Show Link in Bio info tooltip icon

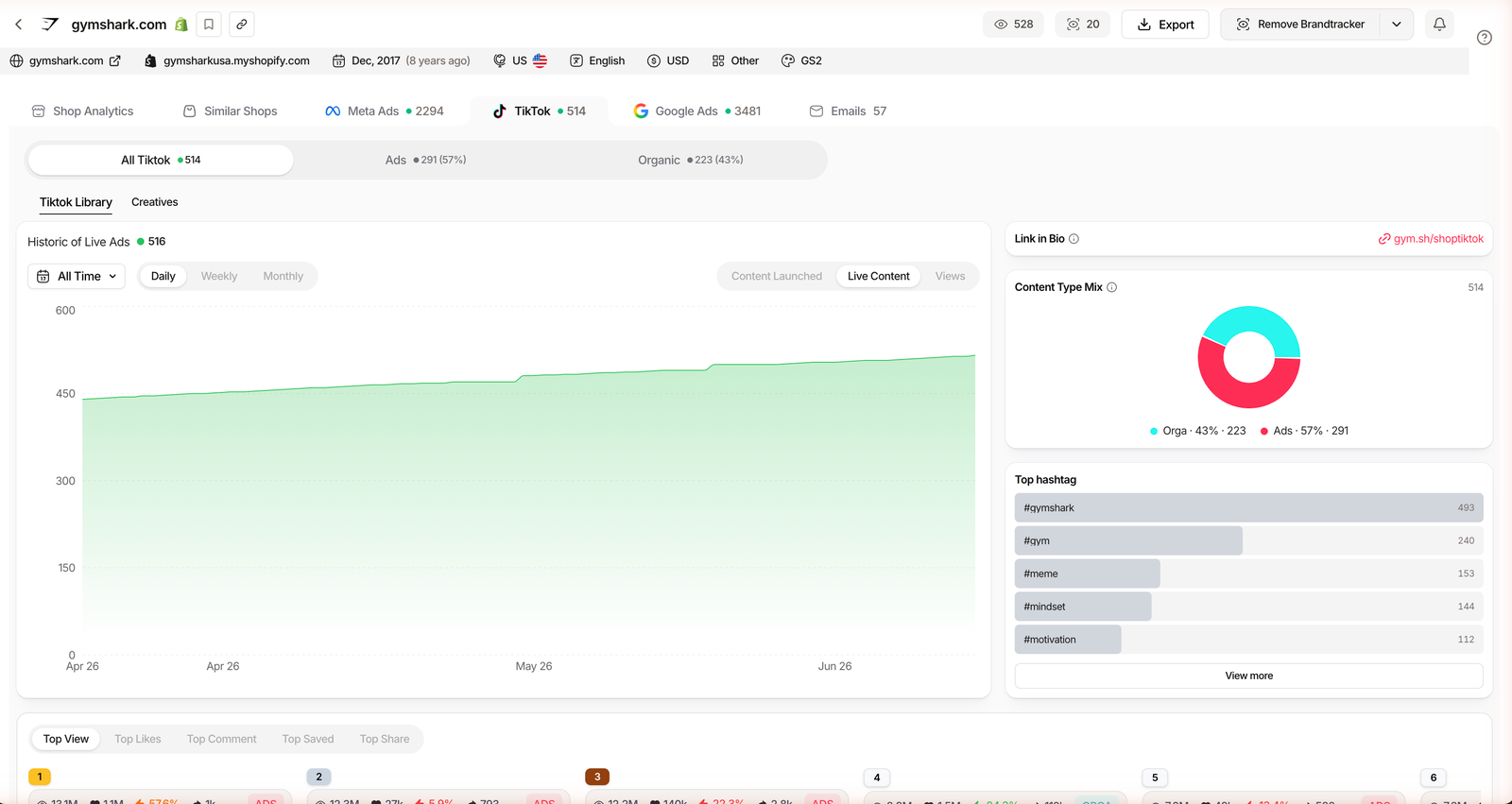pos(1074,239)
